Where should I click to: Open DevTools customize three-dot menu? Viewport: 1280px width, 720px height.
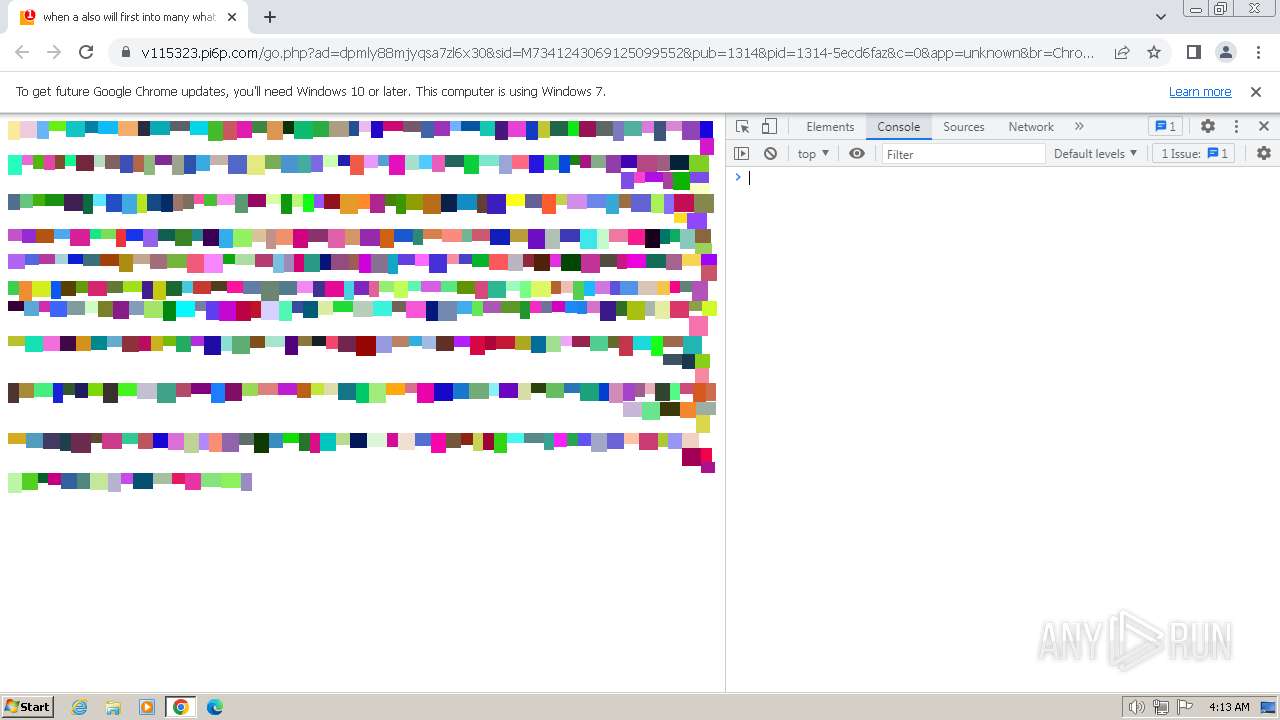click(1236, 126)
